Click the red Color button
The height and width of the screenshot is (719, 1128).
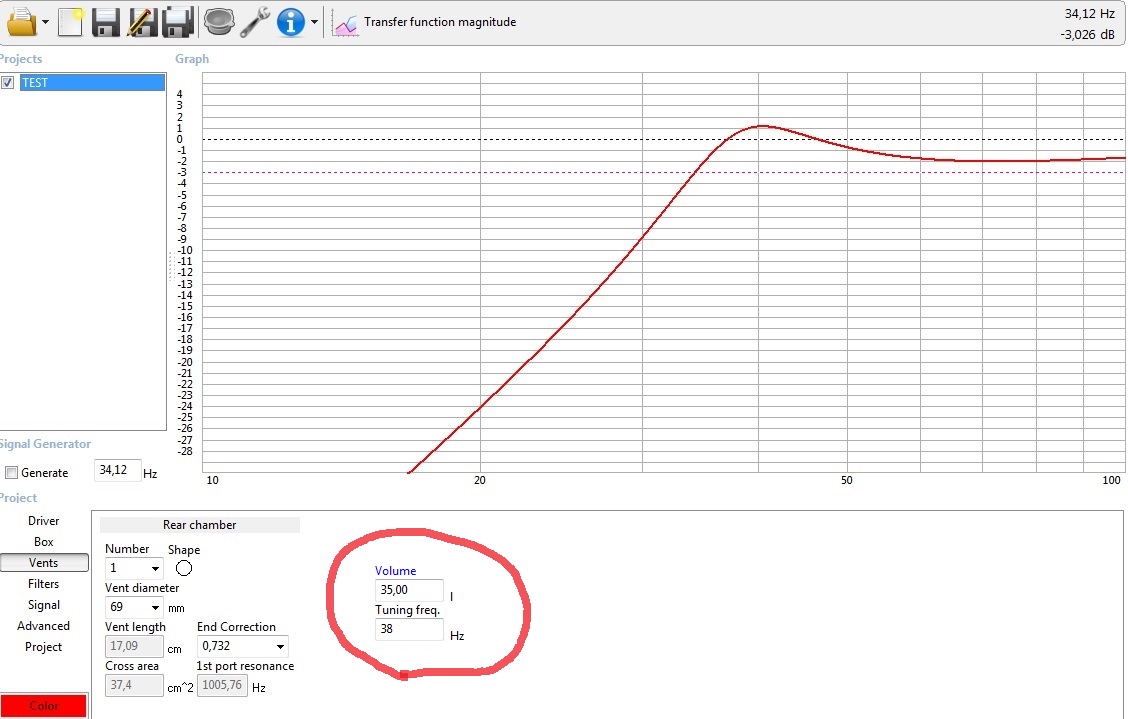(44, 706)
